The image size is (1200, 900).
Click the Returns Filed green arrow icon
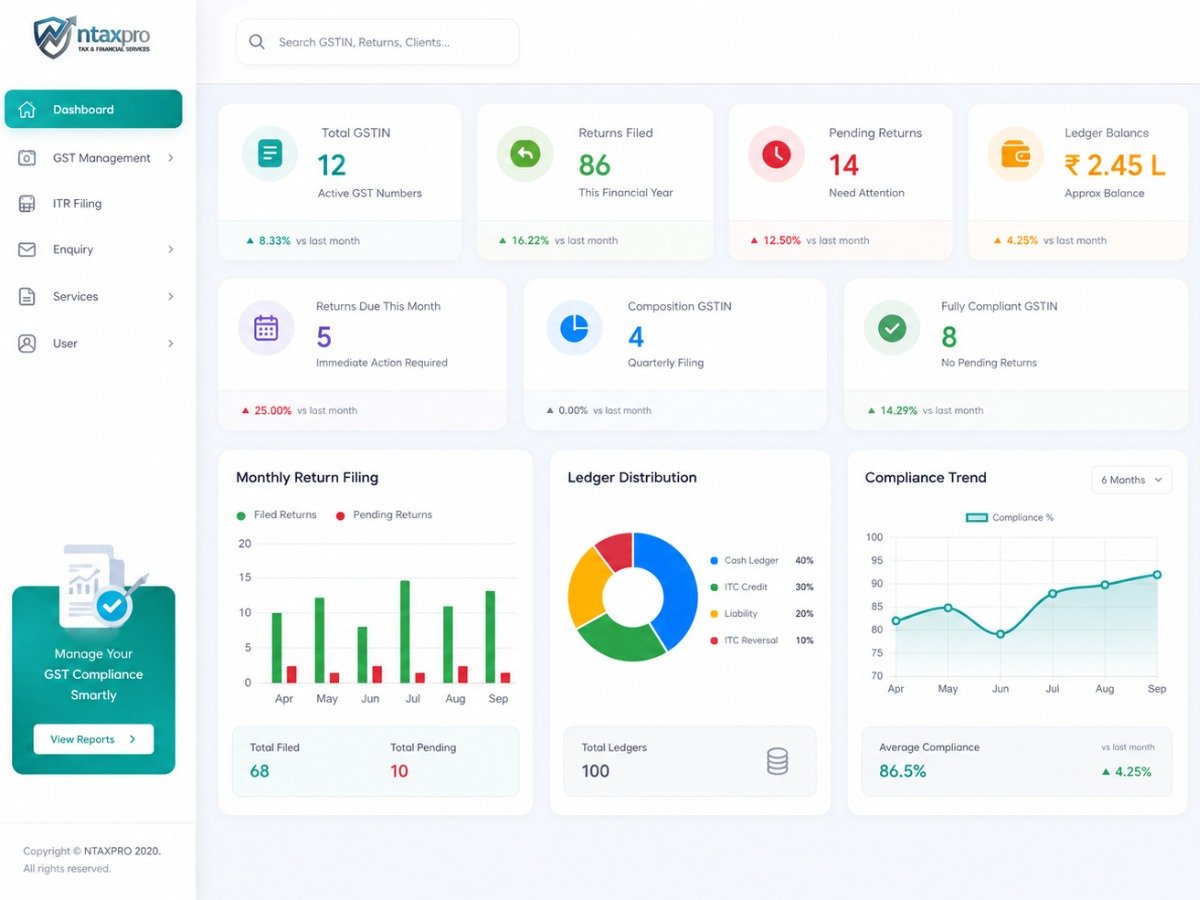coord(525,153)
